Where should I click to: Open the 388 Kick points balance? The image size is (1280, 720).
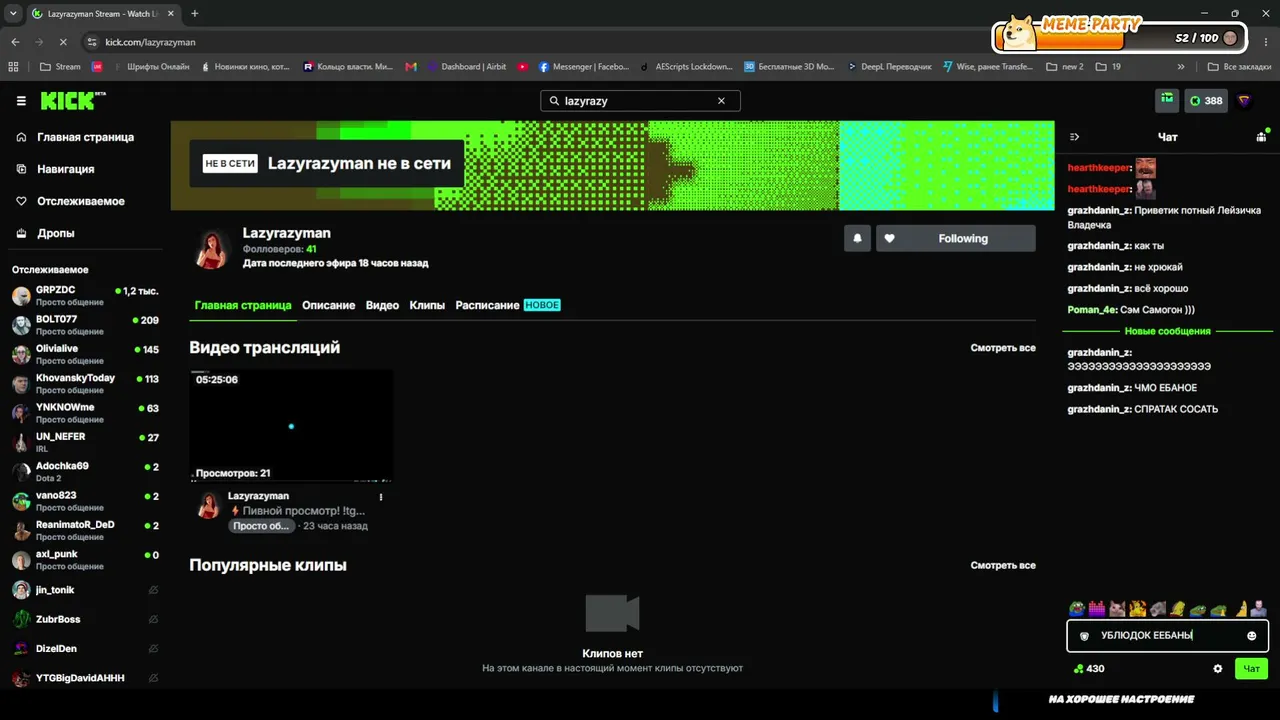click(x=1206, y=101)
